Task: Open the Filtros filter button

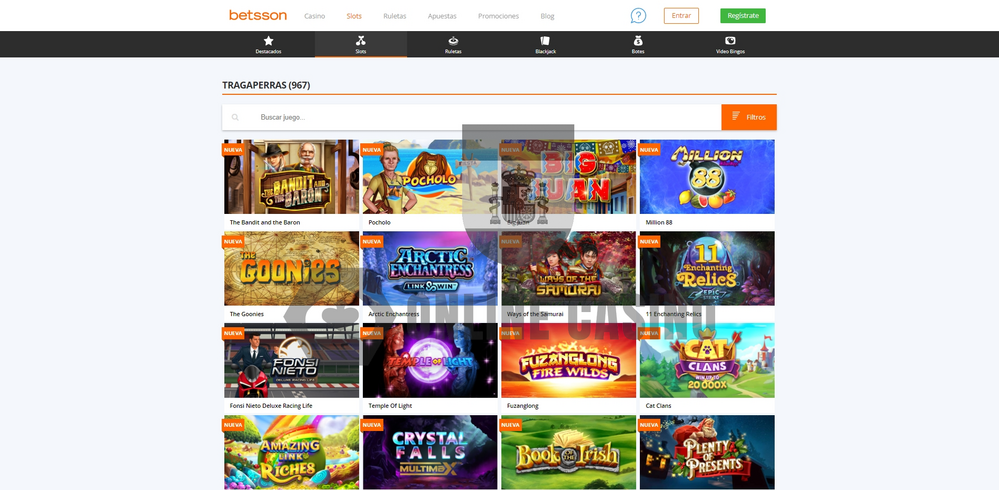Action: (x=749, y=117)
